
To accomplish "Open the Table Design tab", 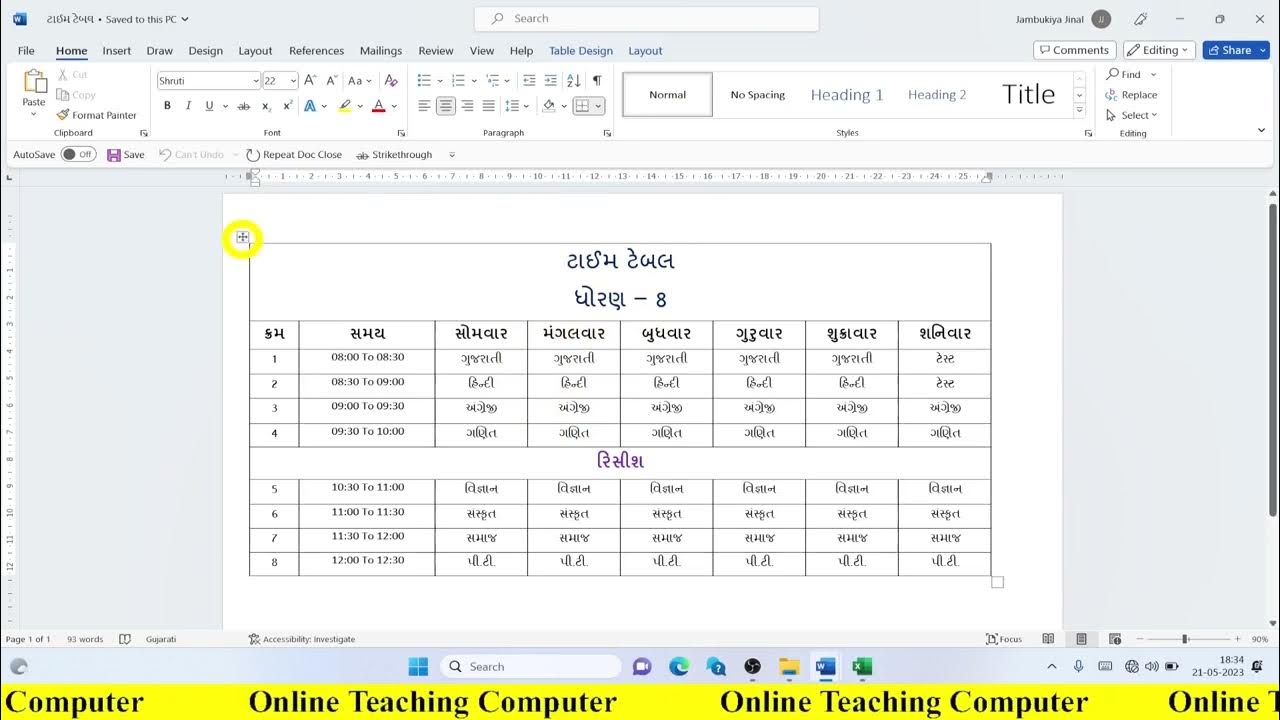I will point(581,51).
